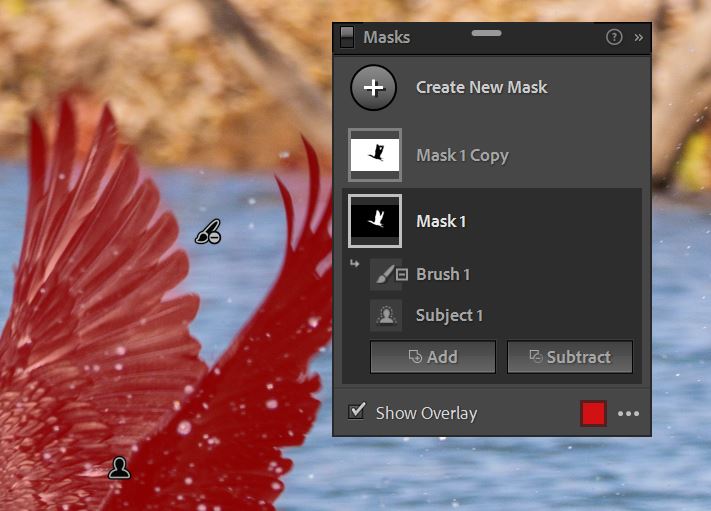The image size is (711, 511).
Task: Select the subject pin on the wing
Action: [x=120, y=467]
